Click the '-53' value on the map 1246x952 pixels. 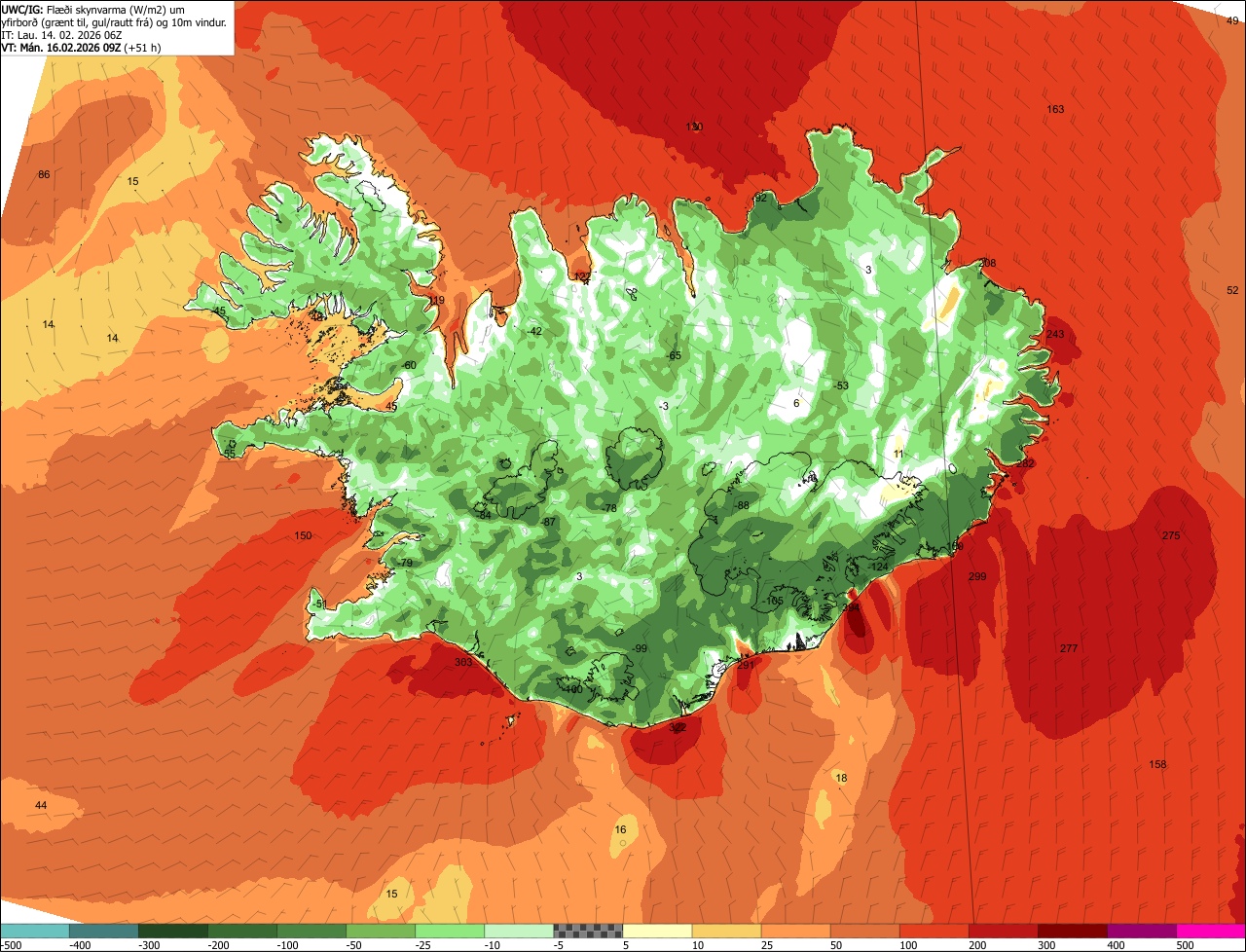[841, 385]
